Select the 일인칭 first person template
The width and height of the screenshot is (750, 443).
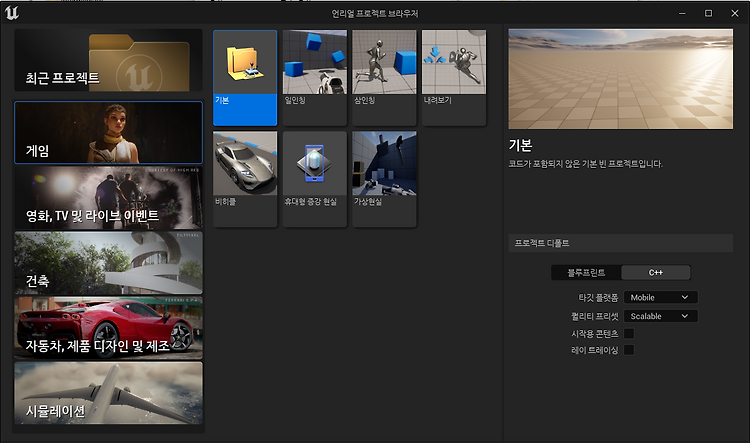[x=315, y=78]
